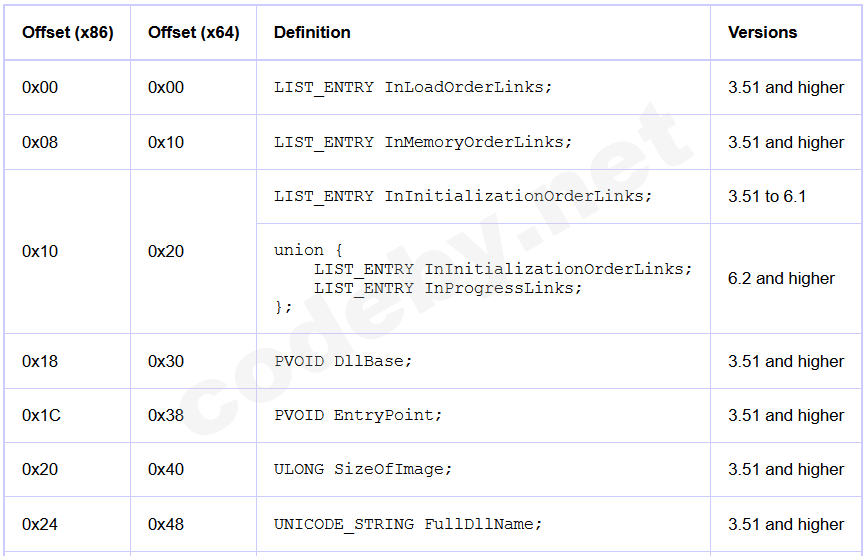Click the "UNICODE_STRING FullDllName;" definition
Screen dimensions: 867x556
pos(408,525)
